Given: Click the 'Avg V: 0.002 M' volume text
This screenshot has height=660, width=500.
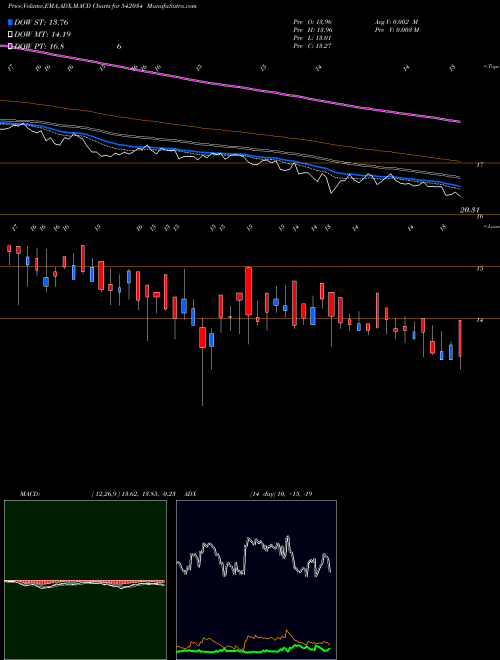Looking at the screenshot, I should tap(396, 21).
